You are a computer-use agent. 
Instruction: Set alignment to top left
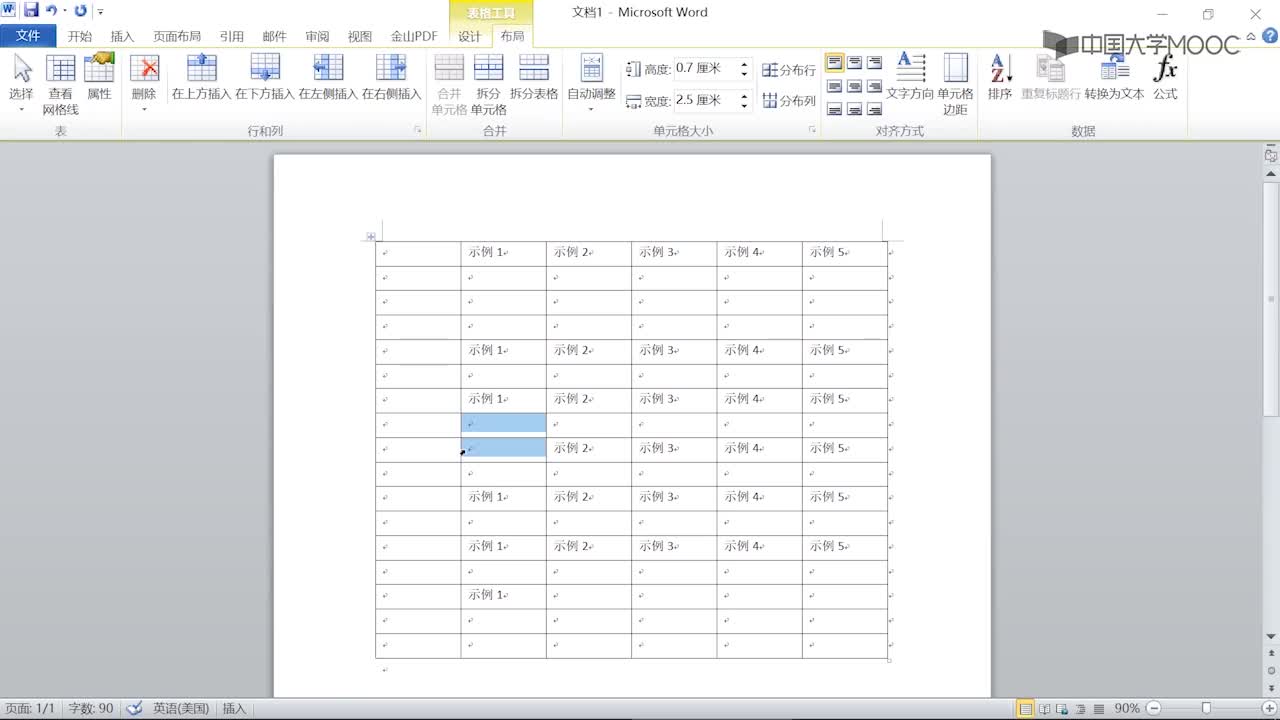835,62
